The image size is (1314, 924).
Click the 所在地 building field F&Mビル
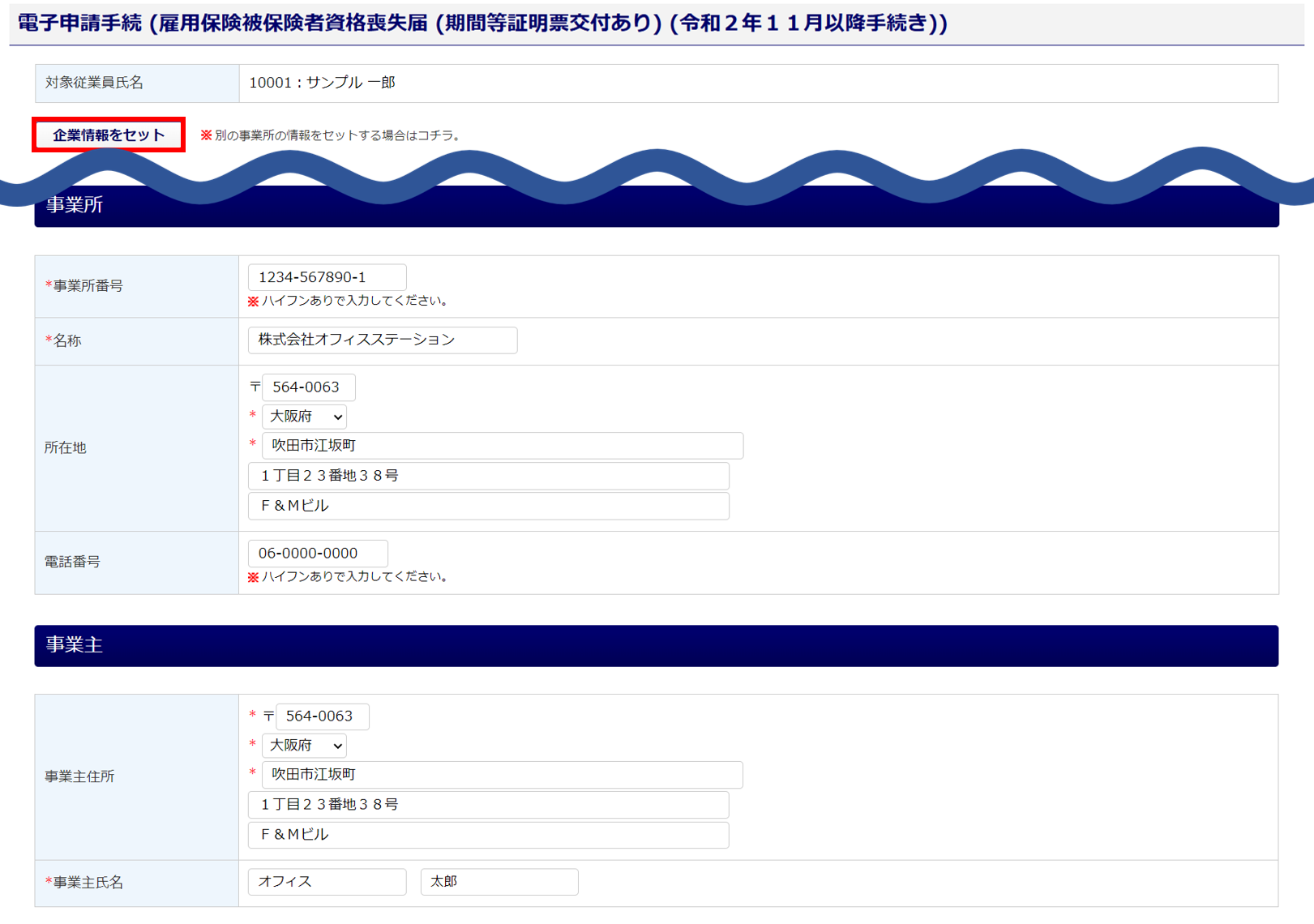tap(489, 506)
